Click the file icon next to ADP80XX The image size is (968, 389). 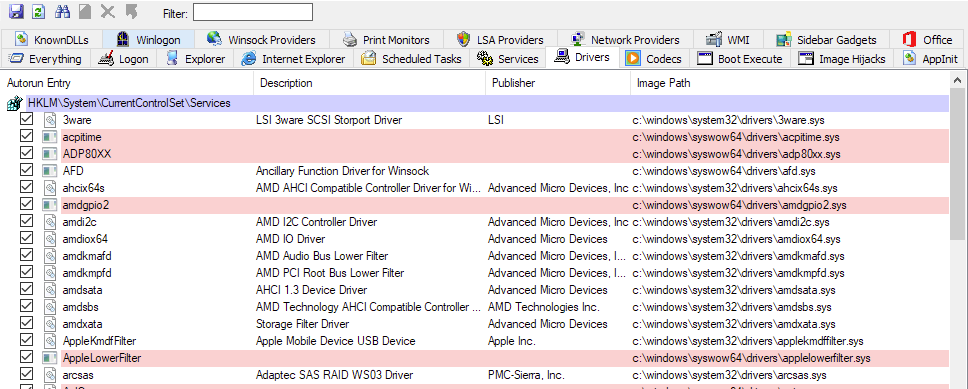tap(49, 154)
